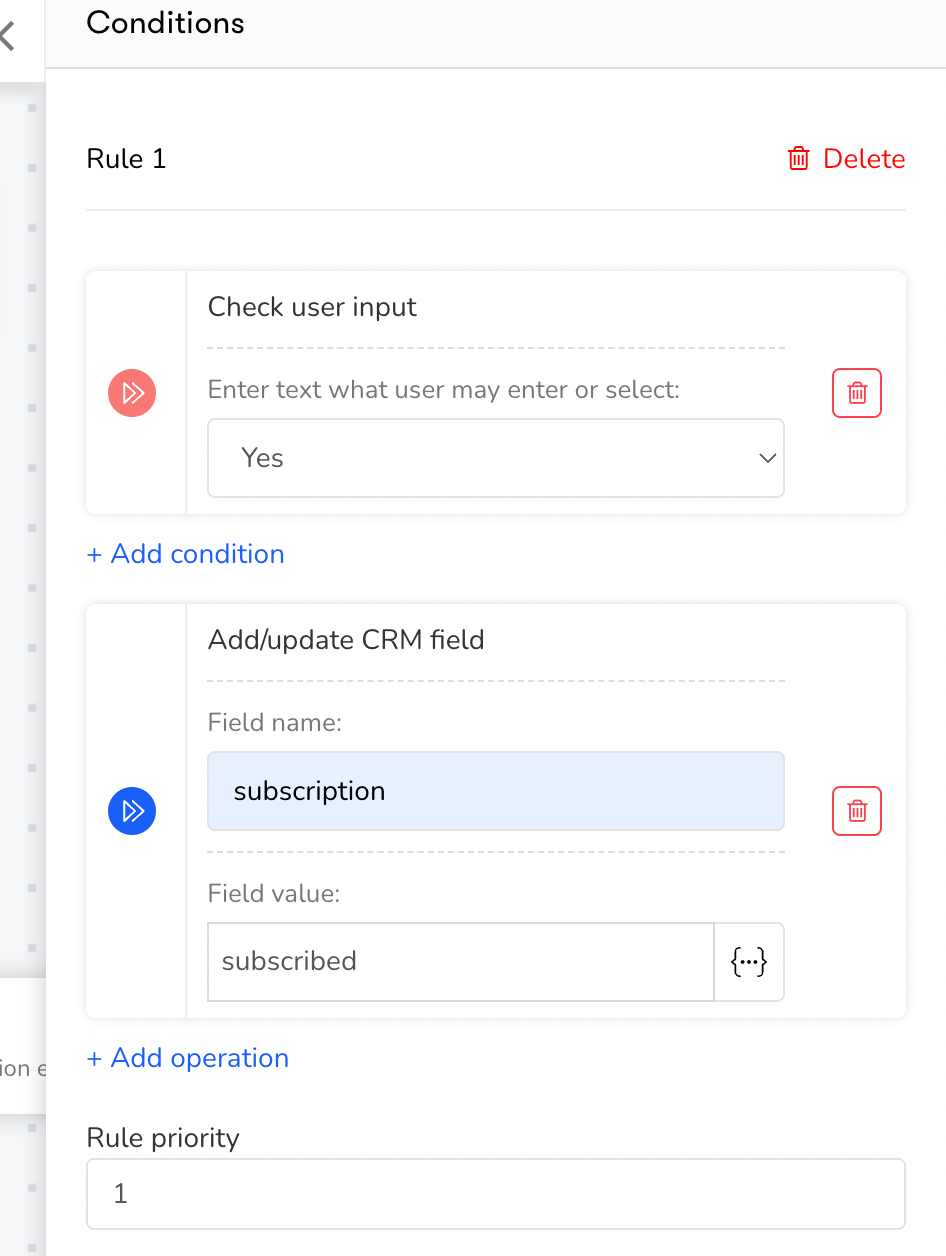Remove the Add/update CRM field operation

[857, 810]
